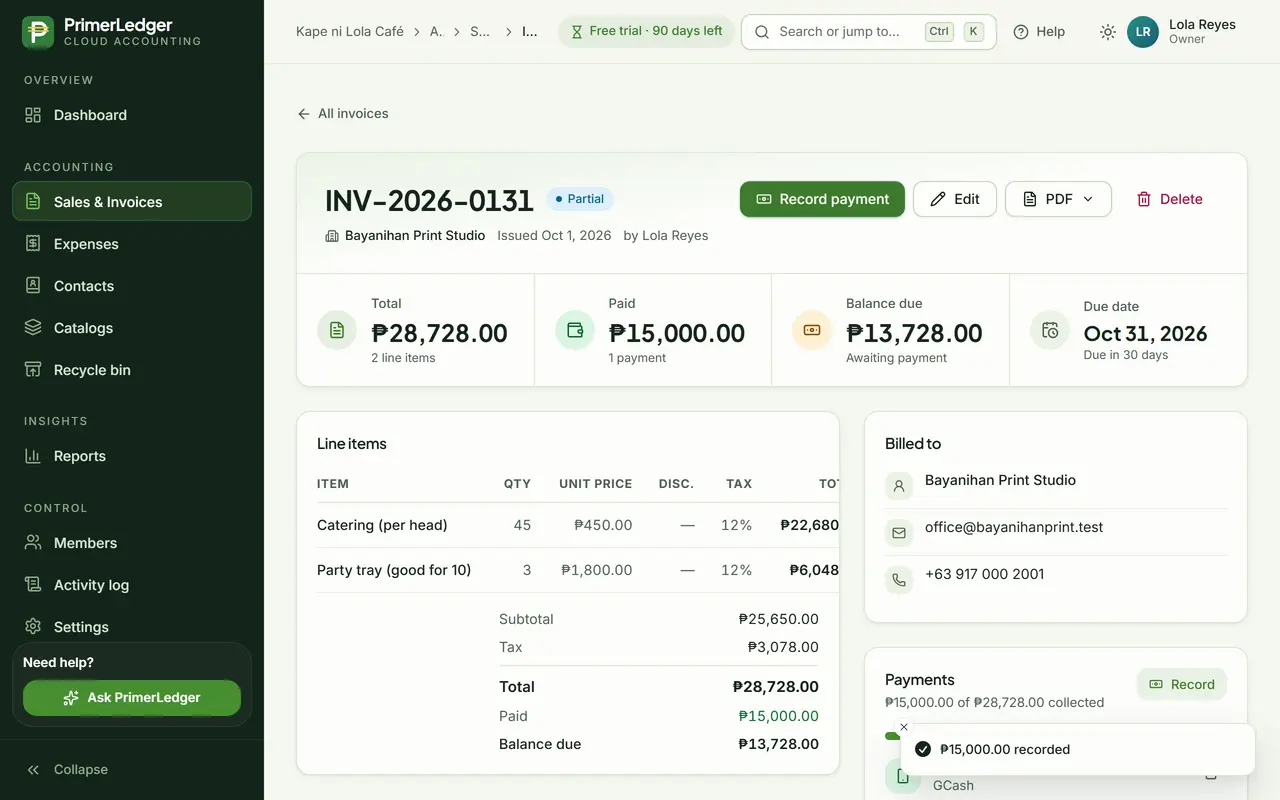
Task: Click the Total document icon in summary card
Action: point(337,330)
